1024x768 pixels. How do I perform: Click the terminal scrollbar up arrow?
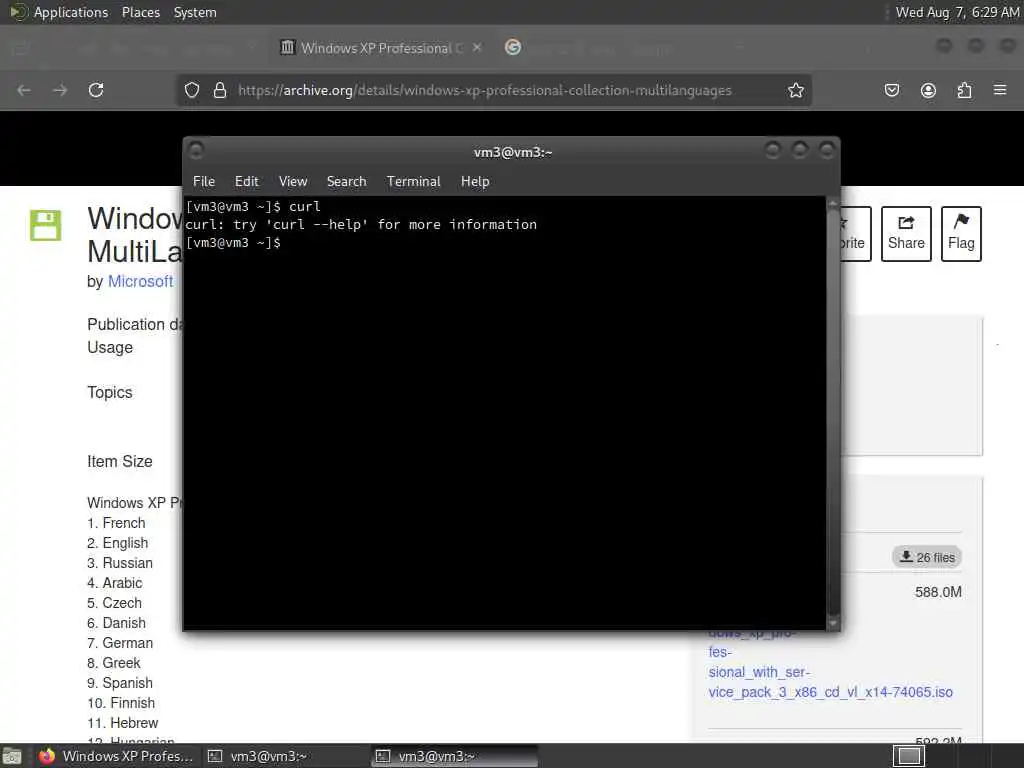click(x=833, y=203)
